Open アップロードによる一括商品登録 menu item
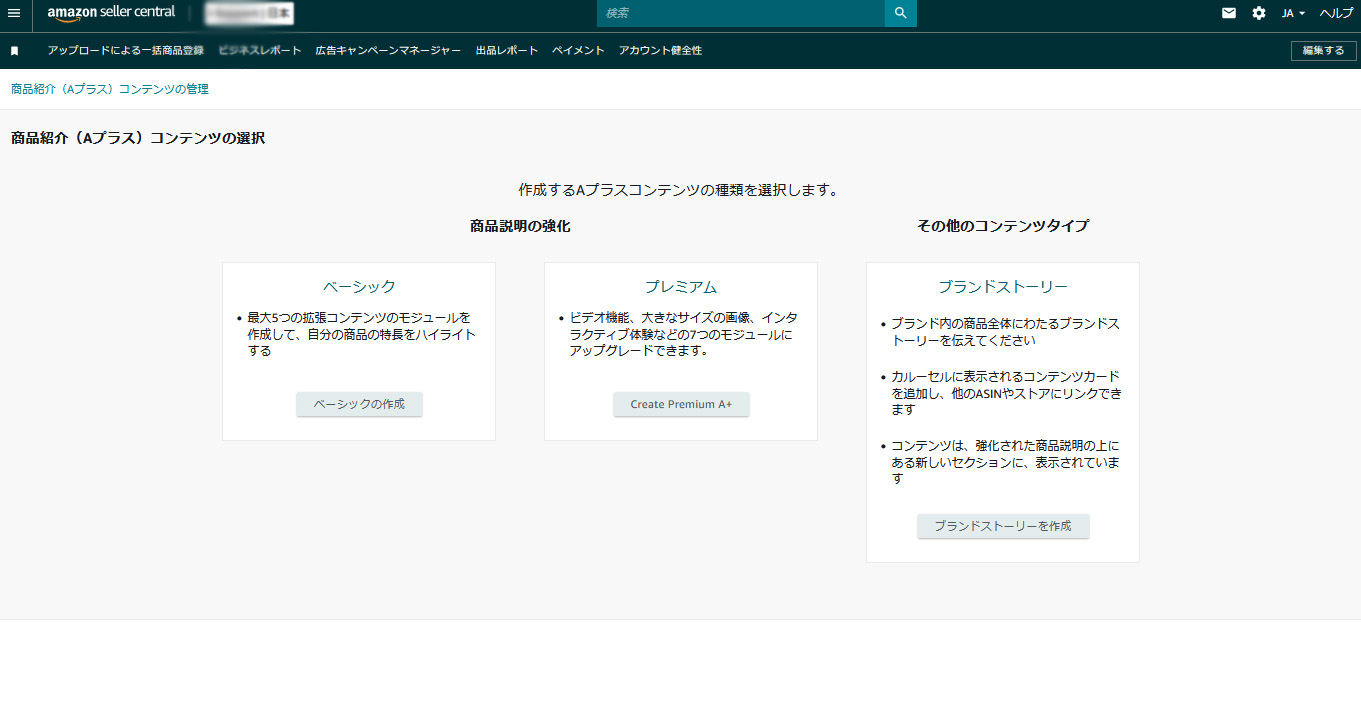Screen dimensions: 1361x720 click(x=126, y=50)
